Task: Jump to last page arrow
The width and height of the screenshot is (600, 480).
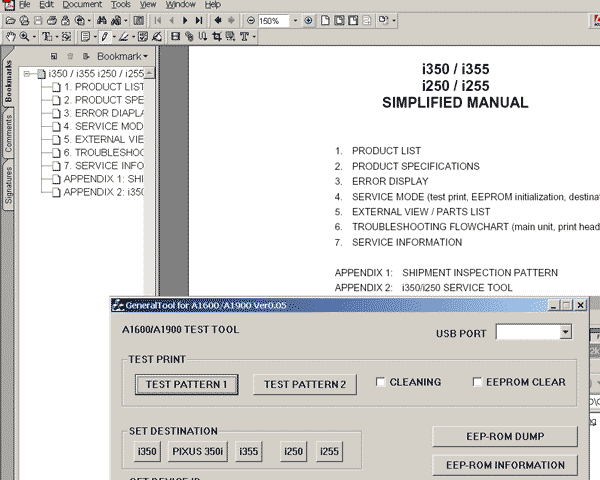Action: coord(199,20)
